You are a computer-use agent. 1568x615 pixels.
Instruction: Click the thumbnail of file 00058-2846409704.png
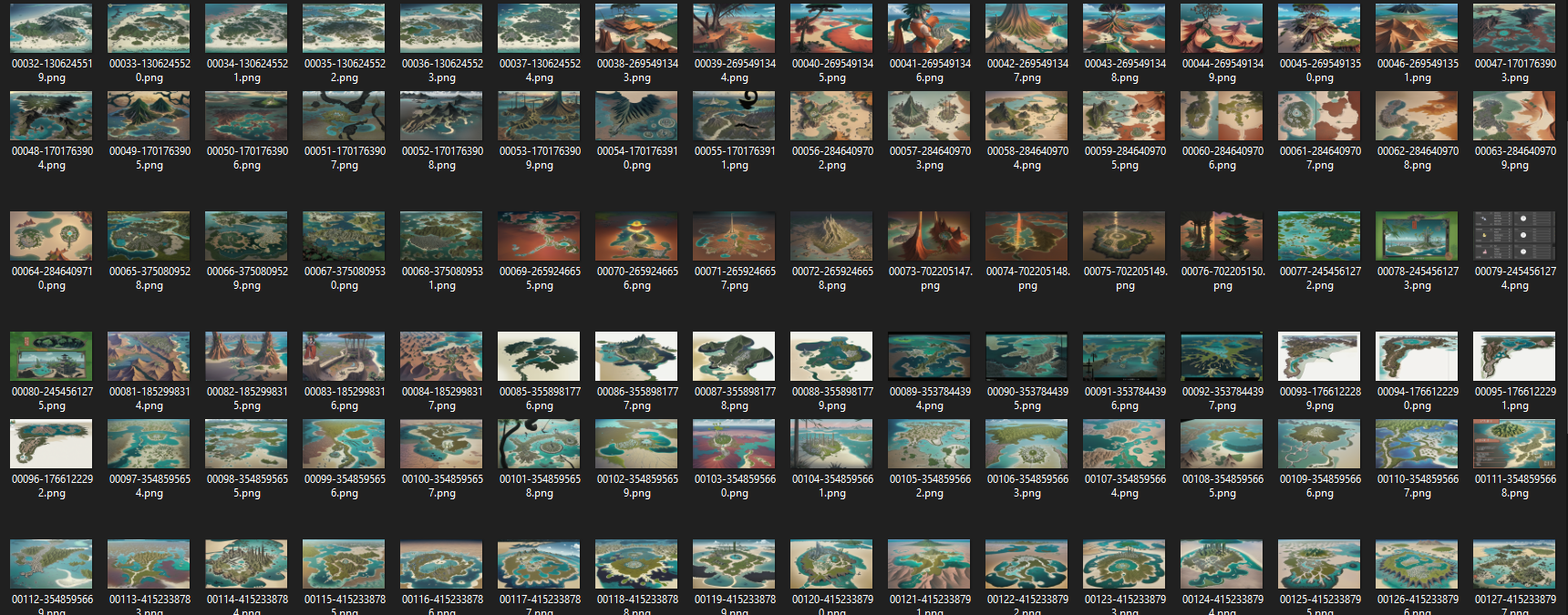(x=1026, y=115)
